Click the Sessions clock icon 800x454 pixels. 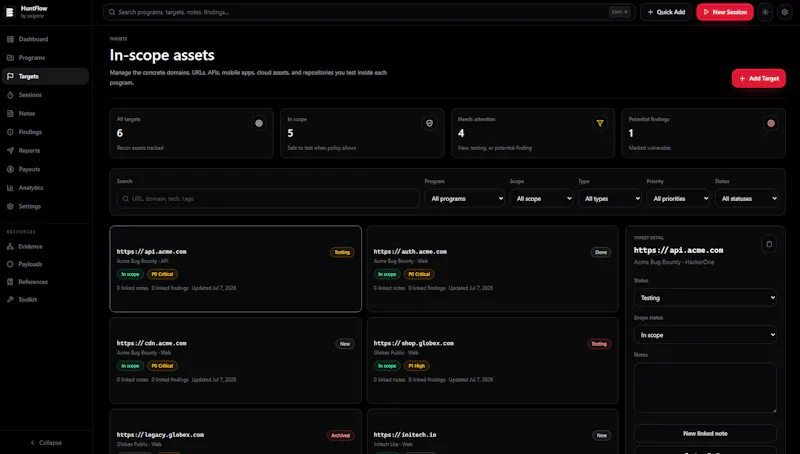click(x=10, y=95)
